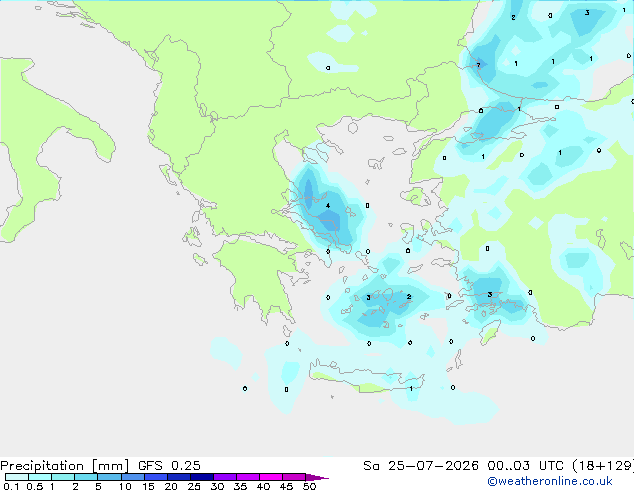Click the 0.1–0.5 mm legend color swatch
The image size is (634, 490).
17,477
